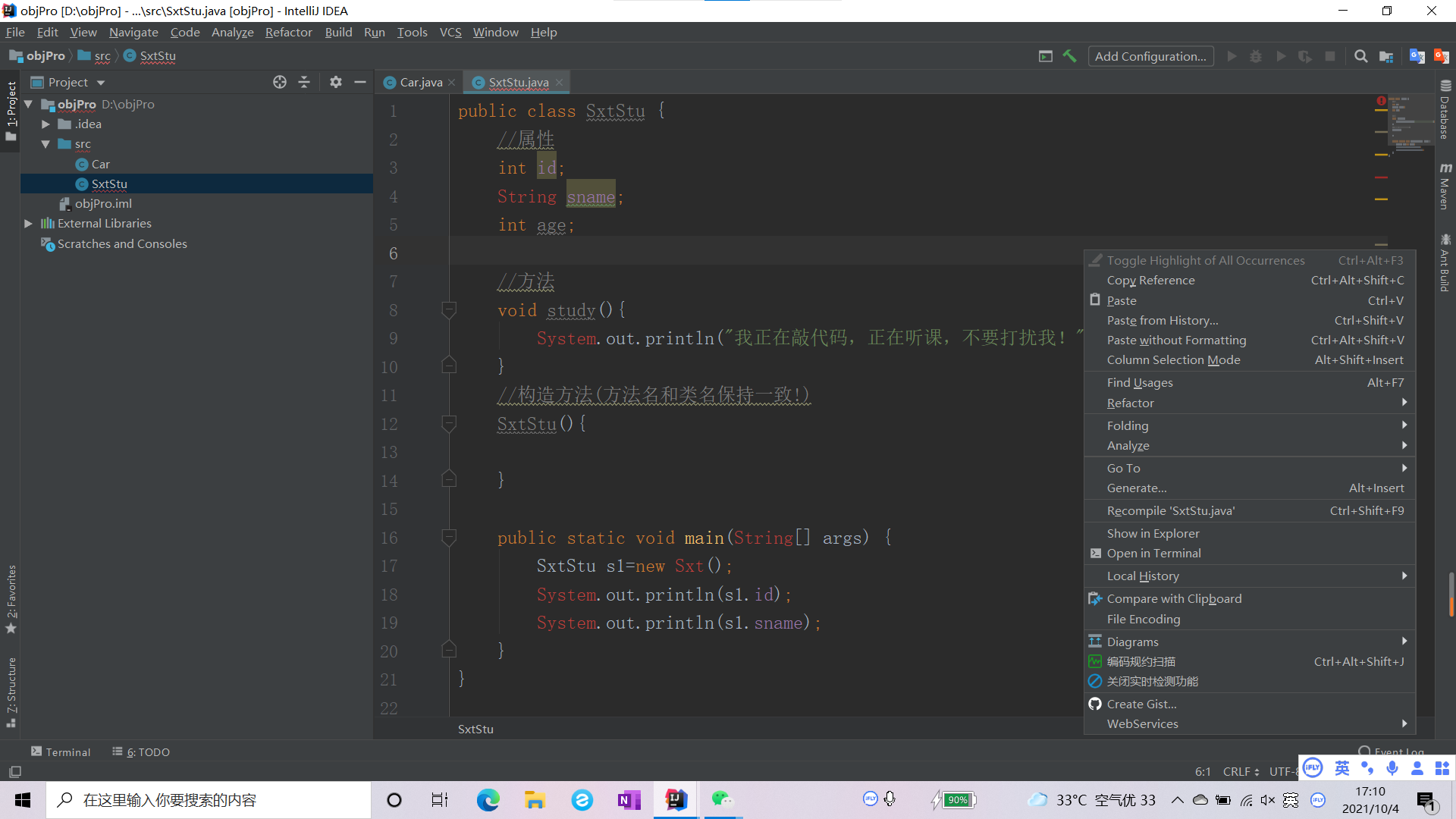The width and height of the screenshot is (1456, 819).
Task: Close the Car.java editor tab
Action: (452, 82)
